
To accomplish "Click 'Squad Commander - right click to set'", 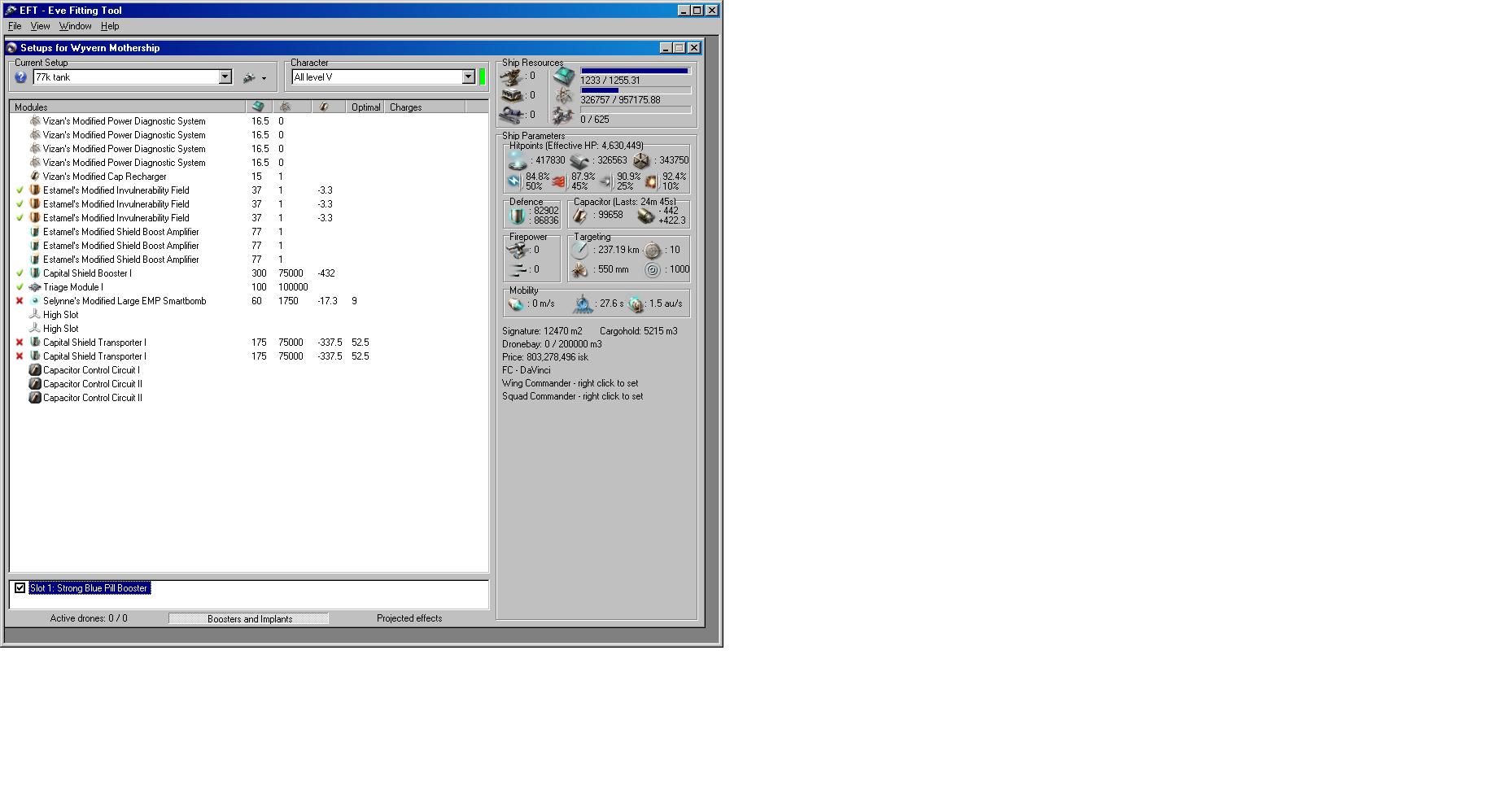I will pyautogui.click(x=573, y=396).
